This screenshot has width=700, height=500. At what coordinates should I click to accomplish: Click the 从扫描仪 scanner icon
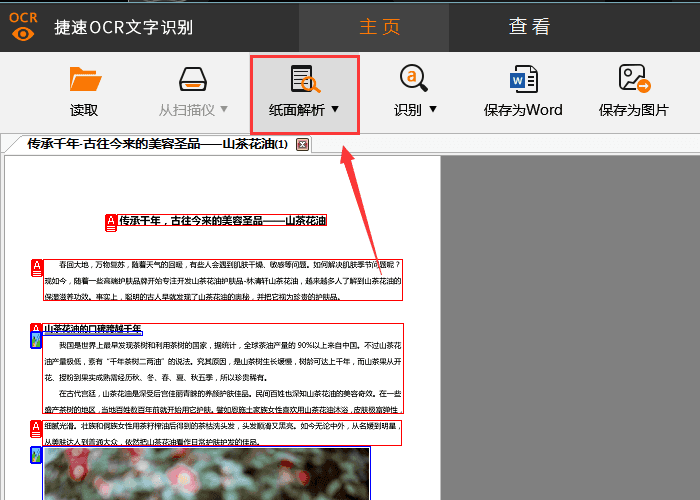[193, 79]
